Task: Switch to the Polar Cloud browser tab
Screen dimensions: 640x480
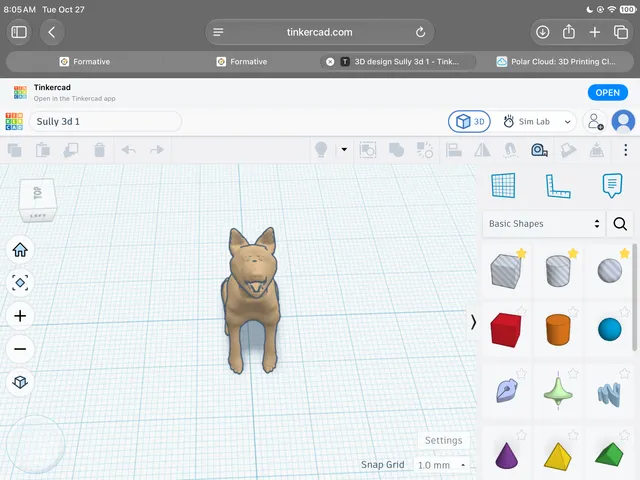Action: point(555,62)
